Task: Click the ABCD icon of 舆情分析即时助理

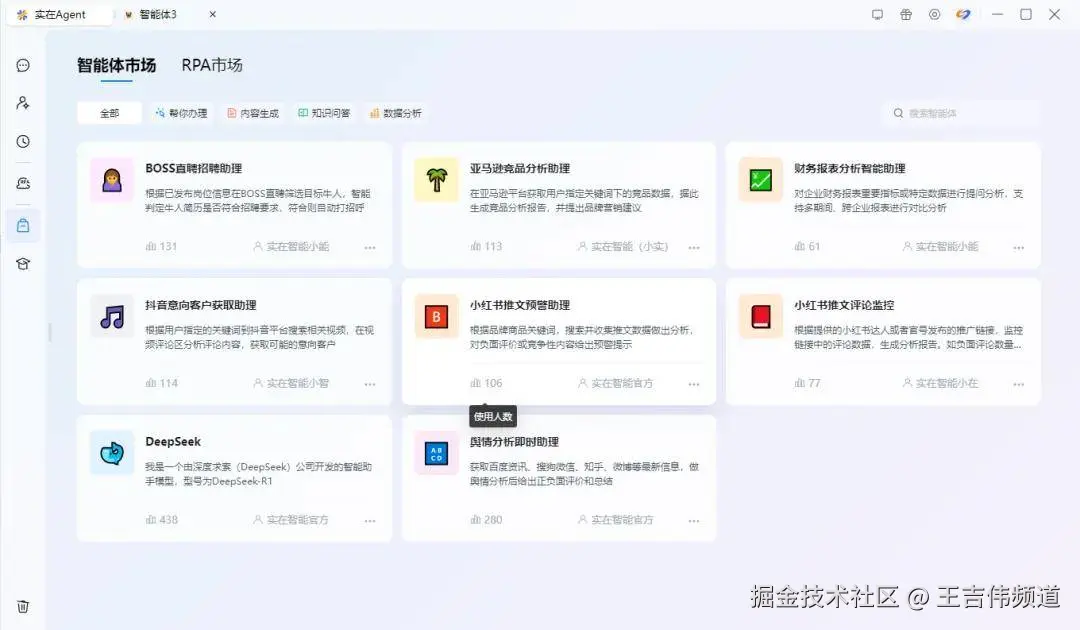Action: [x=436, y=453]
